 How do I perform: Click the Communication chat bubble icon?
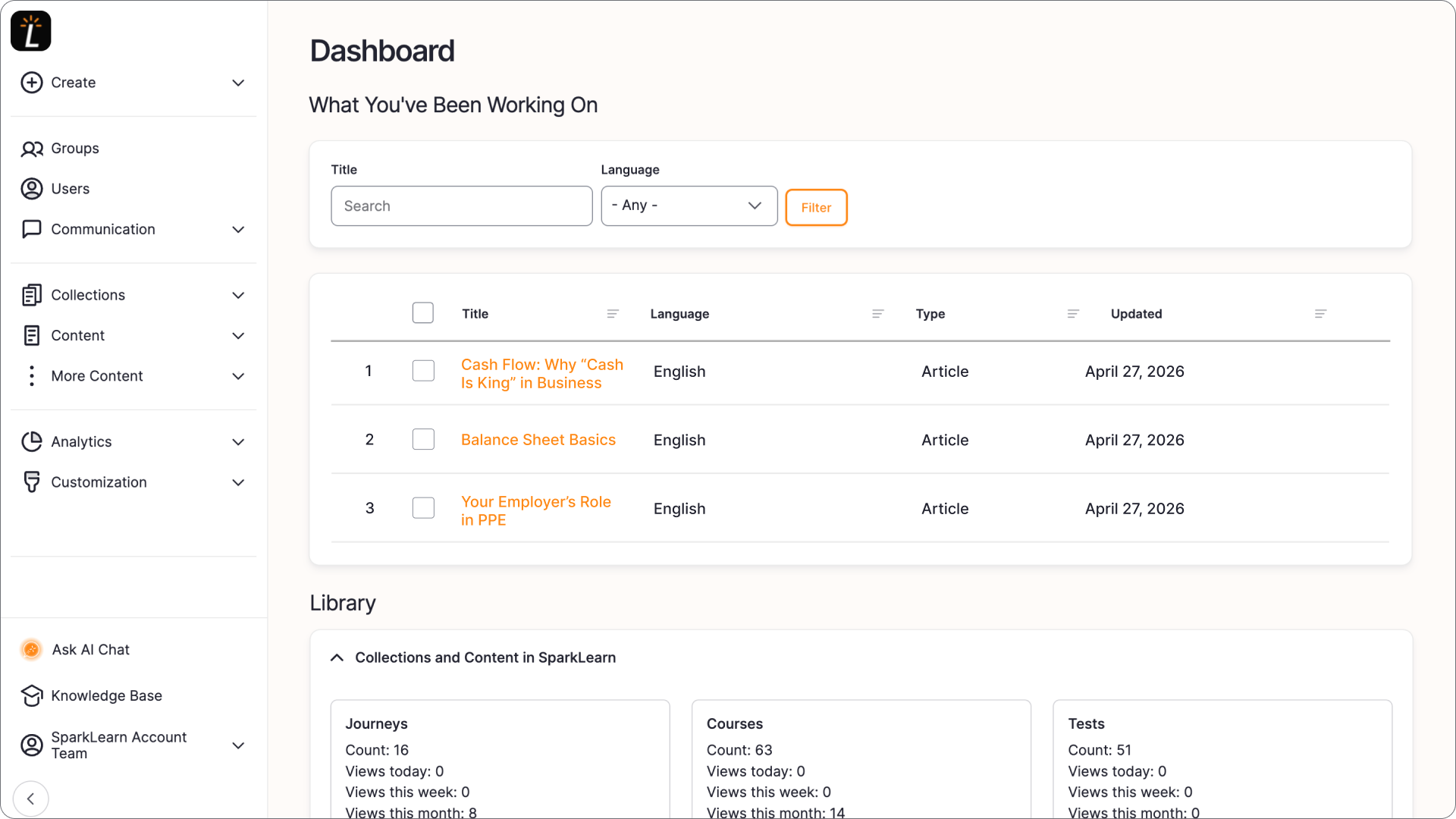pyautogui.click(x=32, y=229)
